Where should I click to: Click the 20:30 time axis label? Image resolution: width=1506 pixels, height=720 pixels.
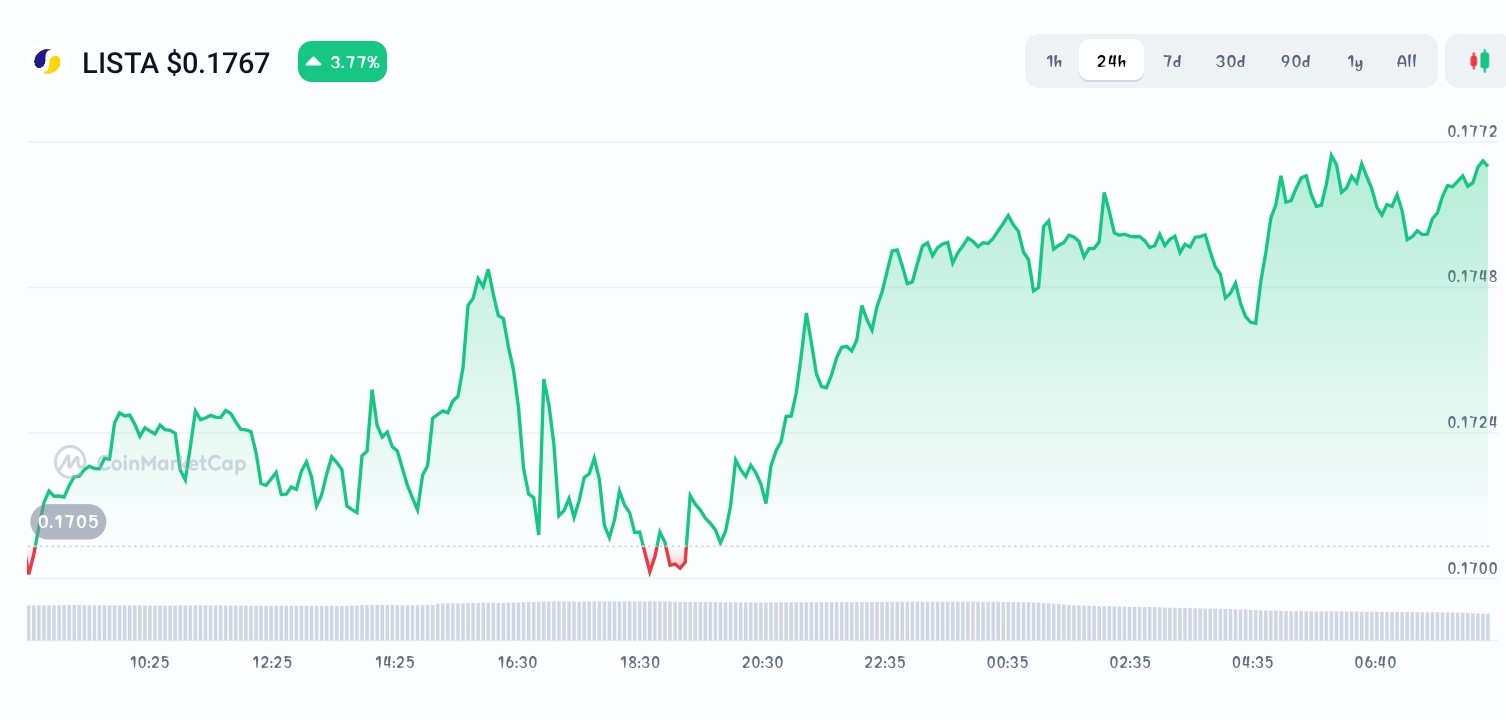coord(762,662)
